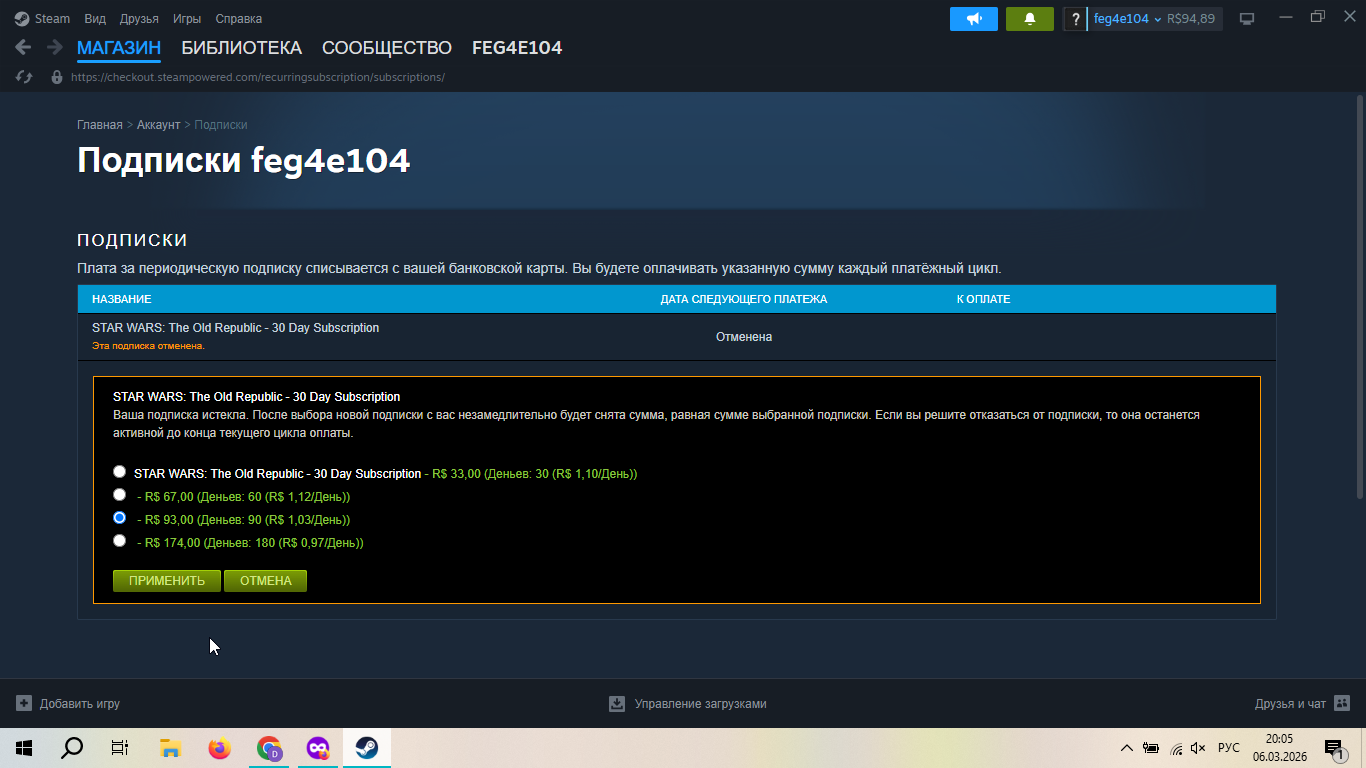The height and width of the screenshot is (768, 1366).
Task: Select the 30 Day R$ 33,00 option
Action: tap(120, 471)
